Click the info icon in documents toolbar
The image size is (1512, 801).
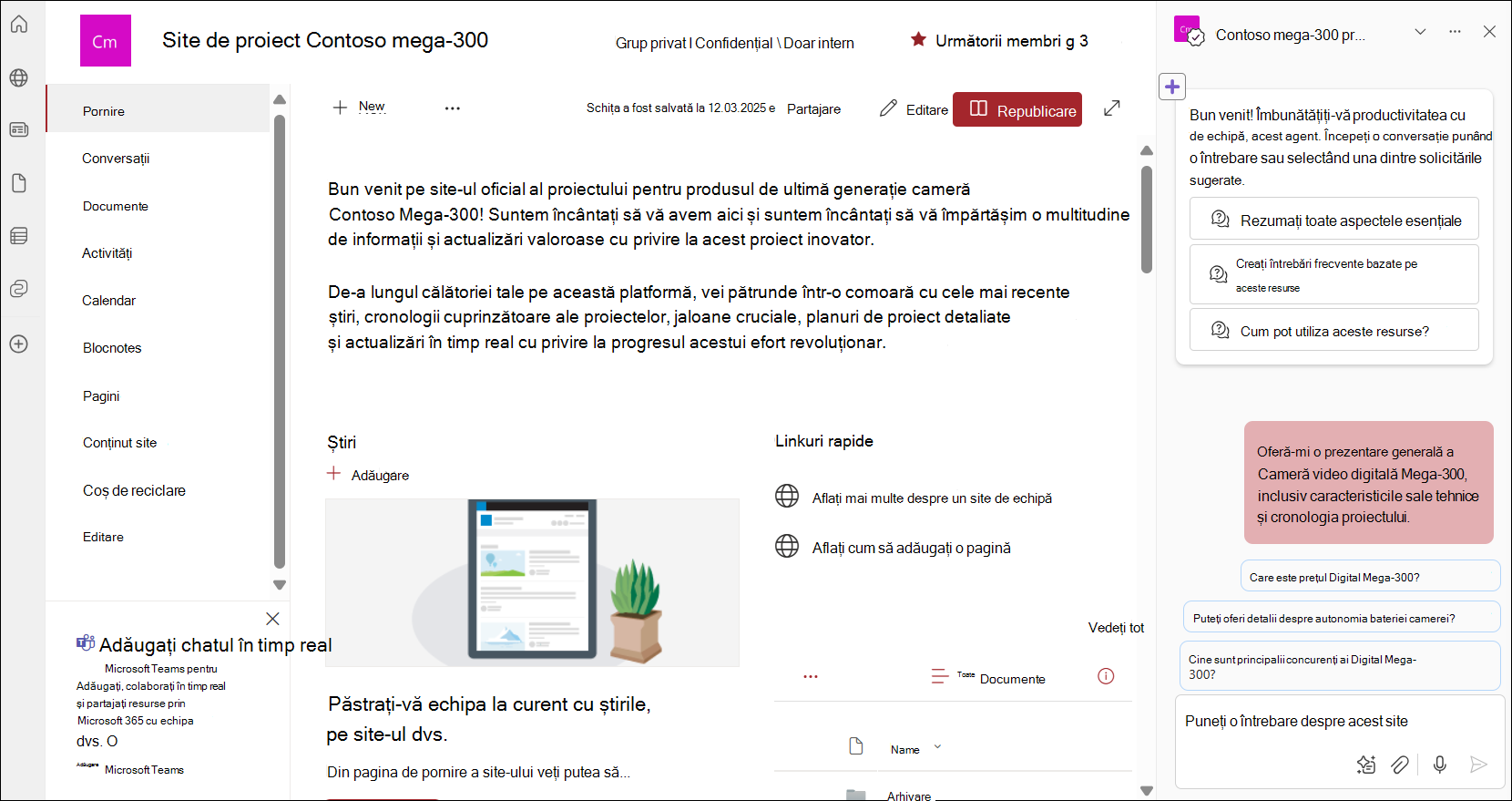[x=1106, y=676]
